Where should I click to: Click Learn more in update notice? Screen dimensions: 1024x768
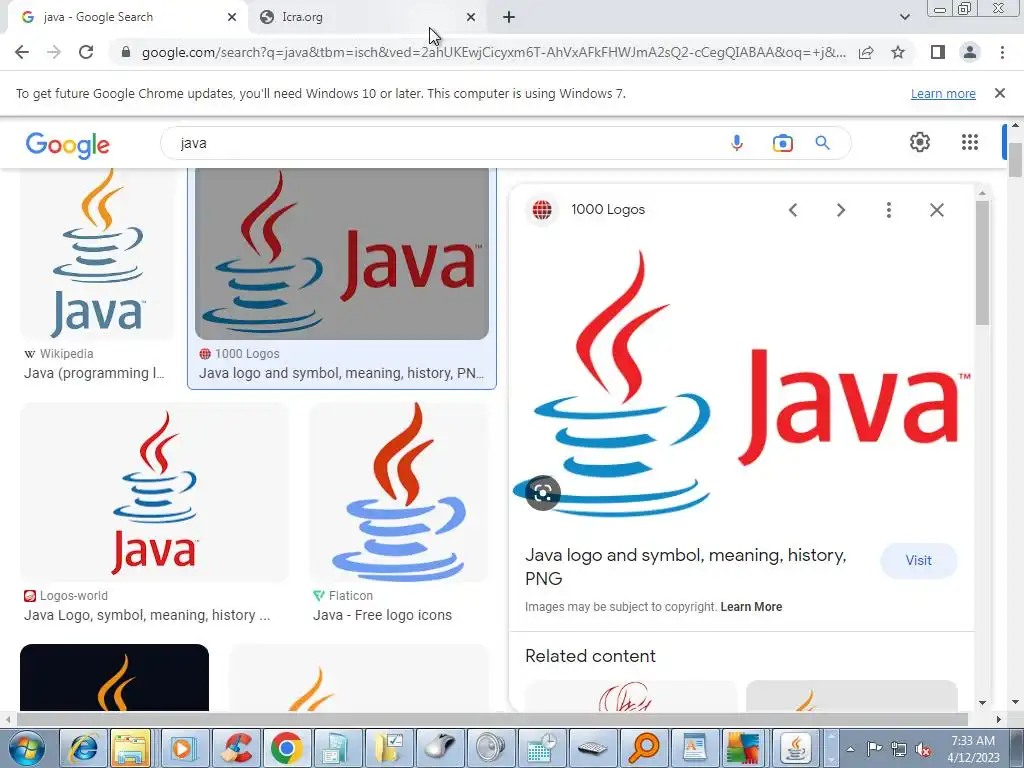pyautogui.click(x=943, y=93)
